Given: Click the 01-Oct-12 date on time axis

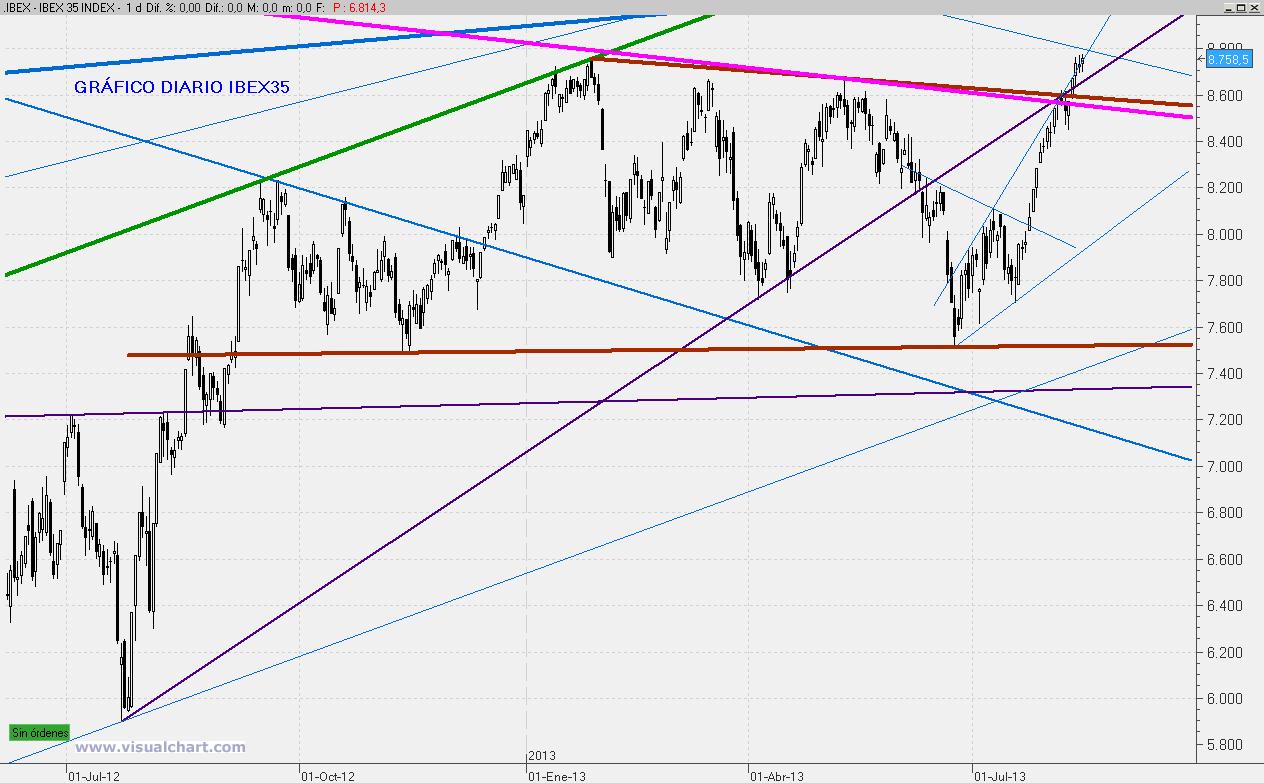Looking at the screenshot, I should [325, 774].
